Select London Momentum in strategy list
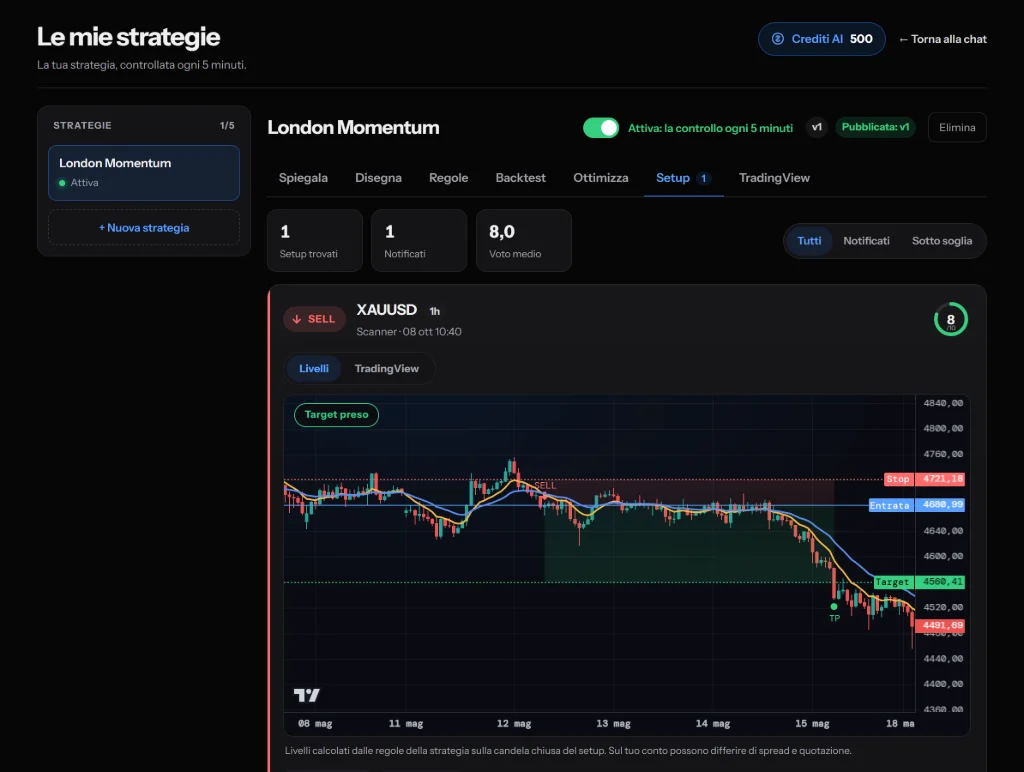This screenshot has width=1024, height=772. [x=144, y=172]
